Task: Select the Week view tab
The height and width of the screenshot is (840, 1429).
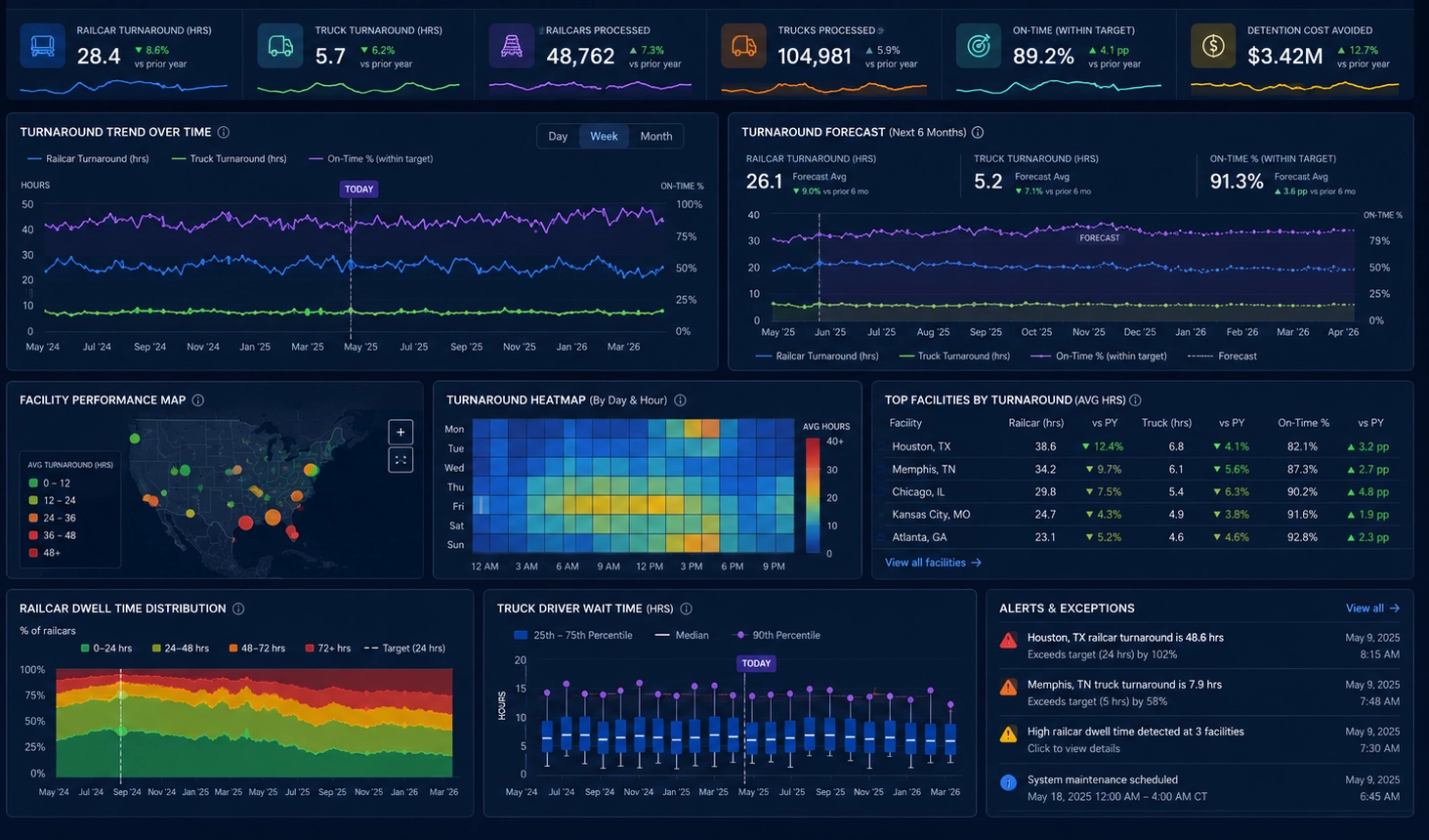Action: click(x=604, y=137)
